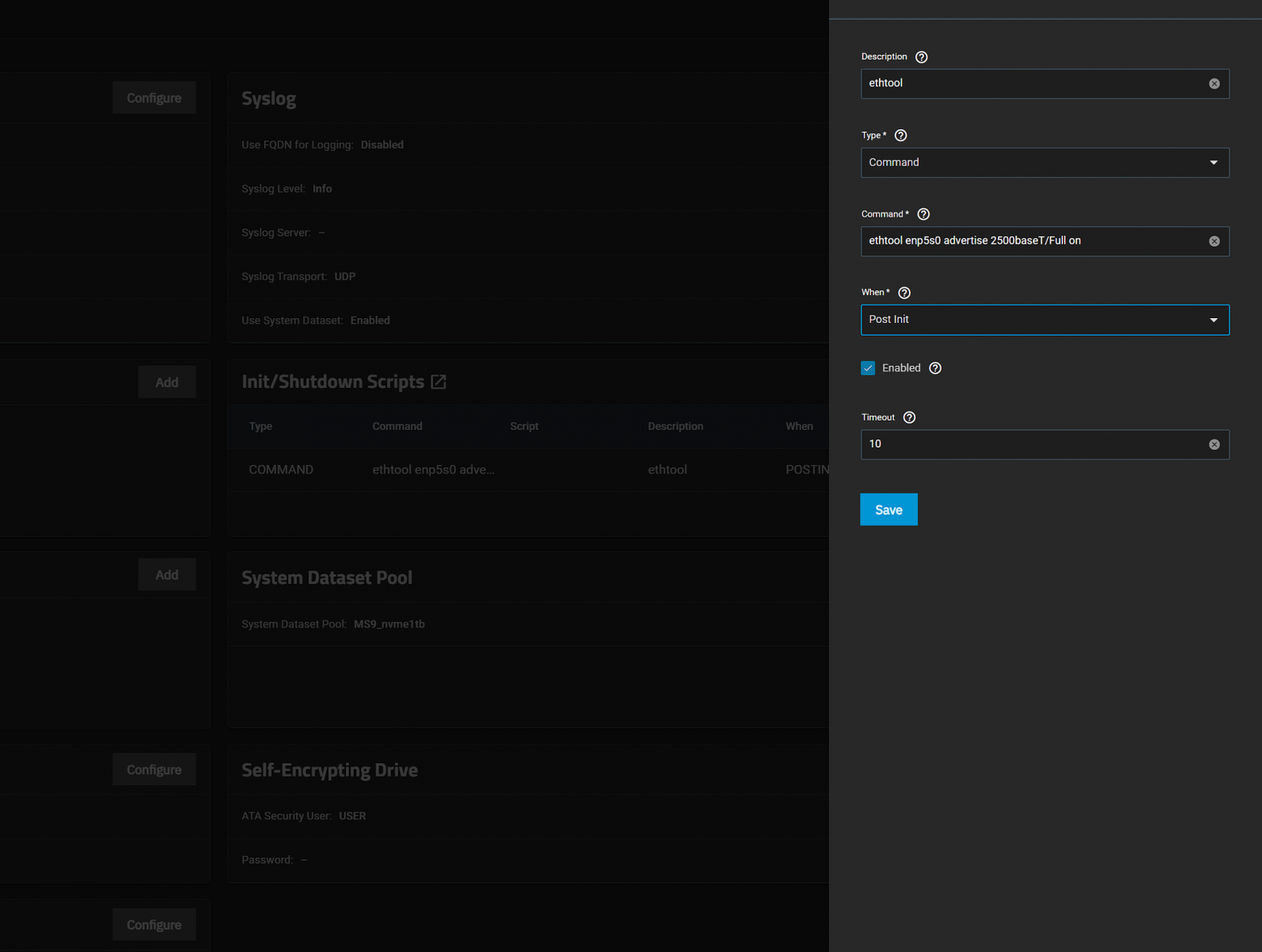The image size is (1262, 952).
Task: Expand the When dropdown showing Post Init
Action: click(1045, 320)
